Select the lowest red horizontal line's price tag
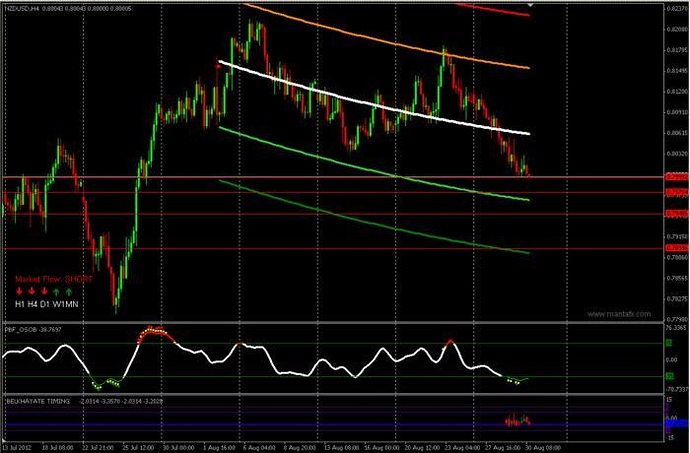This screenshot has height=453, width=690. click(x=676, y=248)
